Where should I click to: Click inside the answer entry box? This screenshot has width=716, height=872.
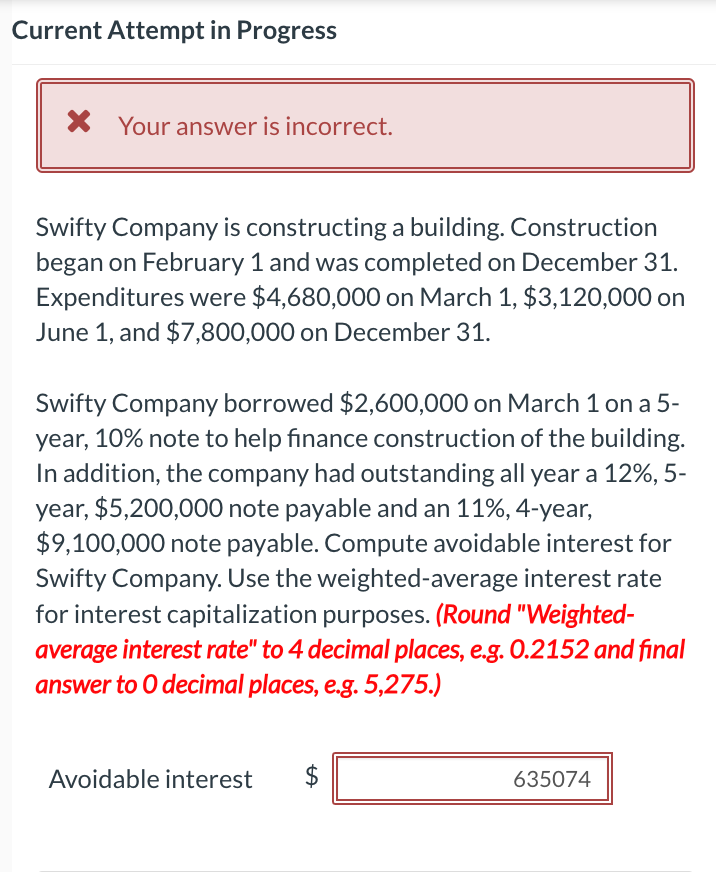[x=473, y=778]
